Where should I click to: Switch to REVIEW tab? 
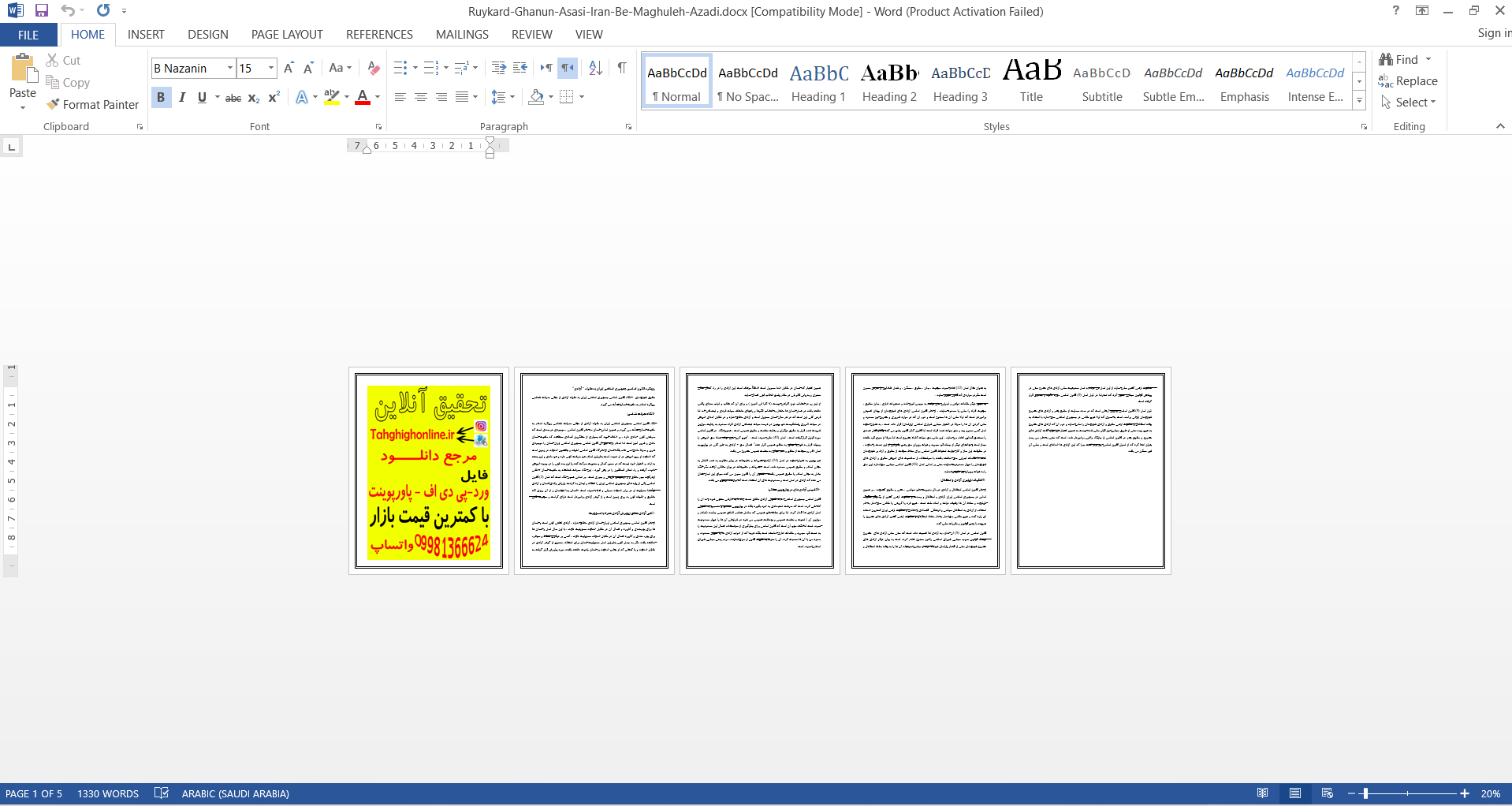532,35
